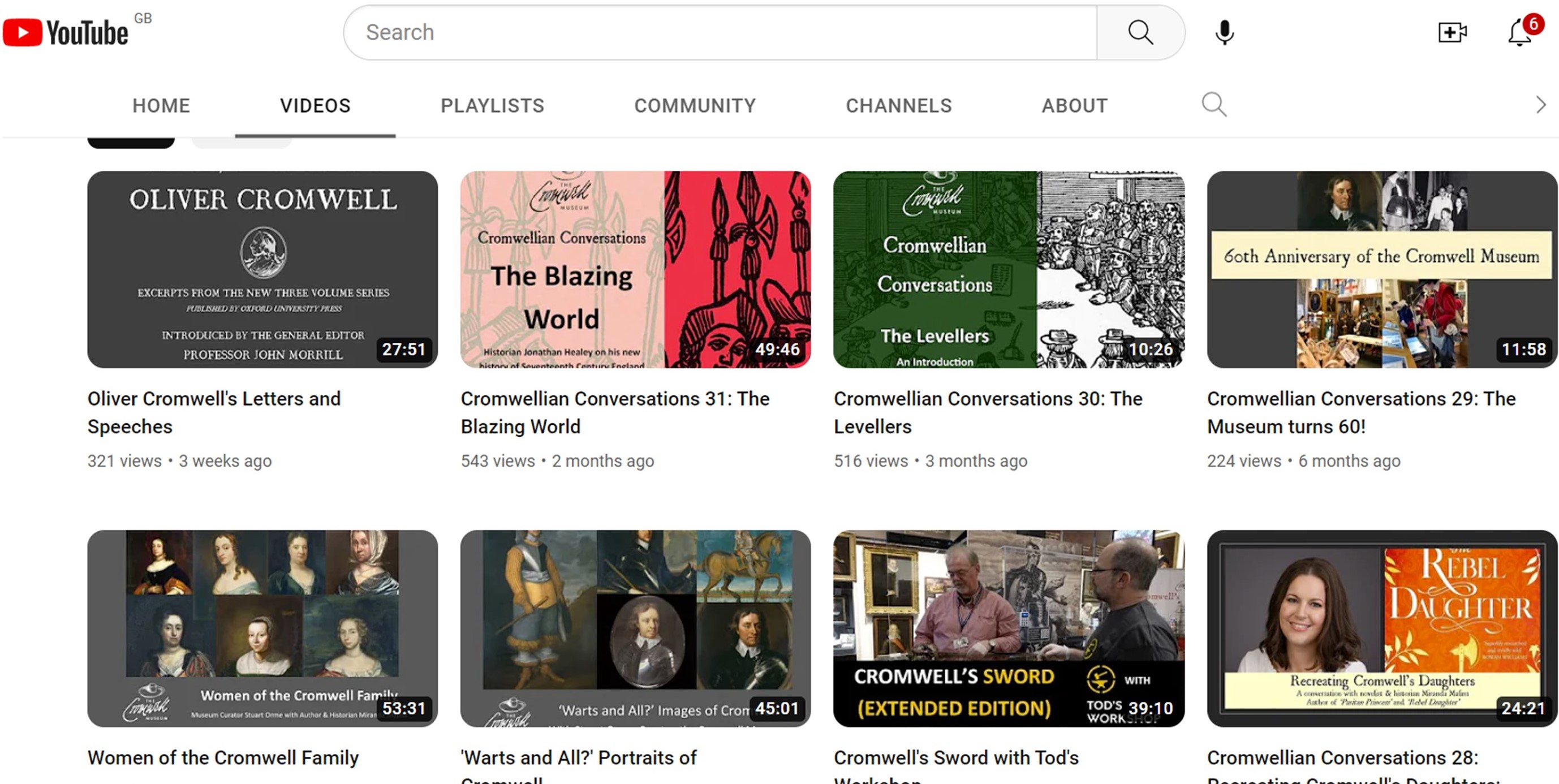View the About tab
Viewport: 1559px width, 784px height.
tap(1074, 106)
